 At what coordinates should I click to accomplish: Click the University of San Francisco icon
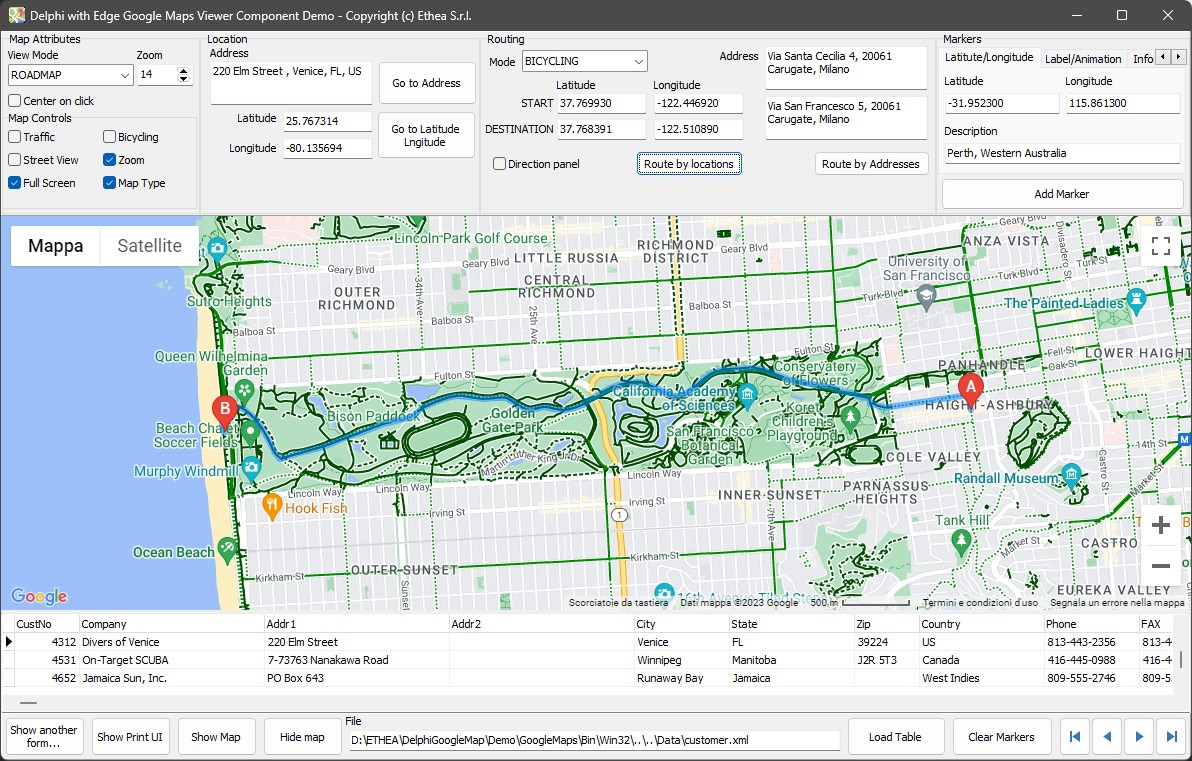925,297
